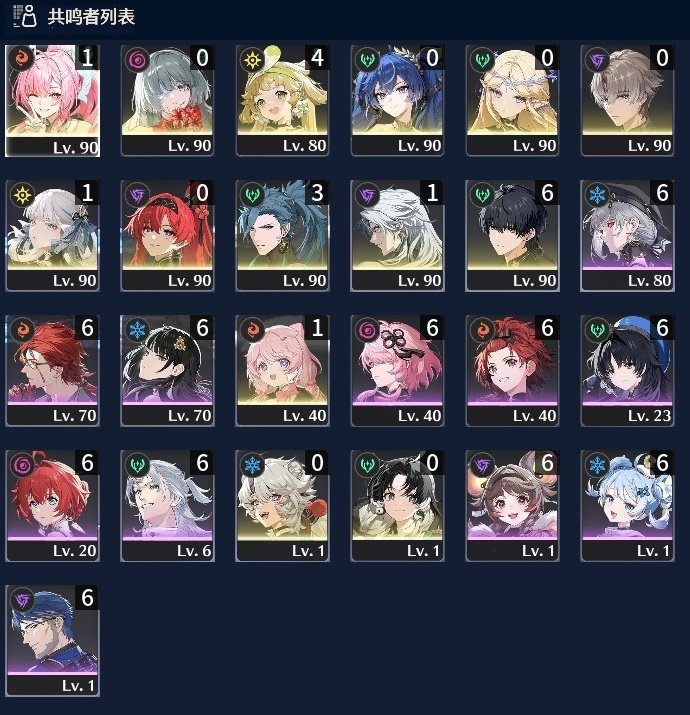
Task: Select the Lv. 23 character with blue beret
Action: [627, 371]
